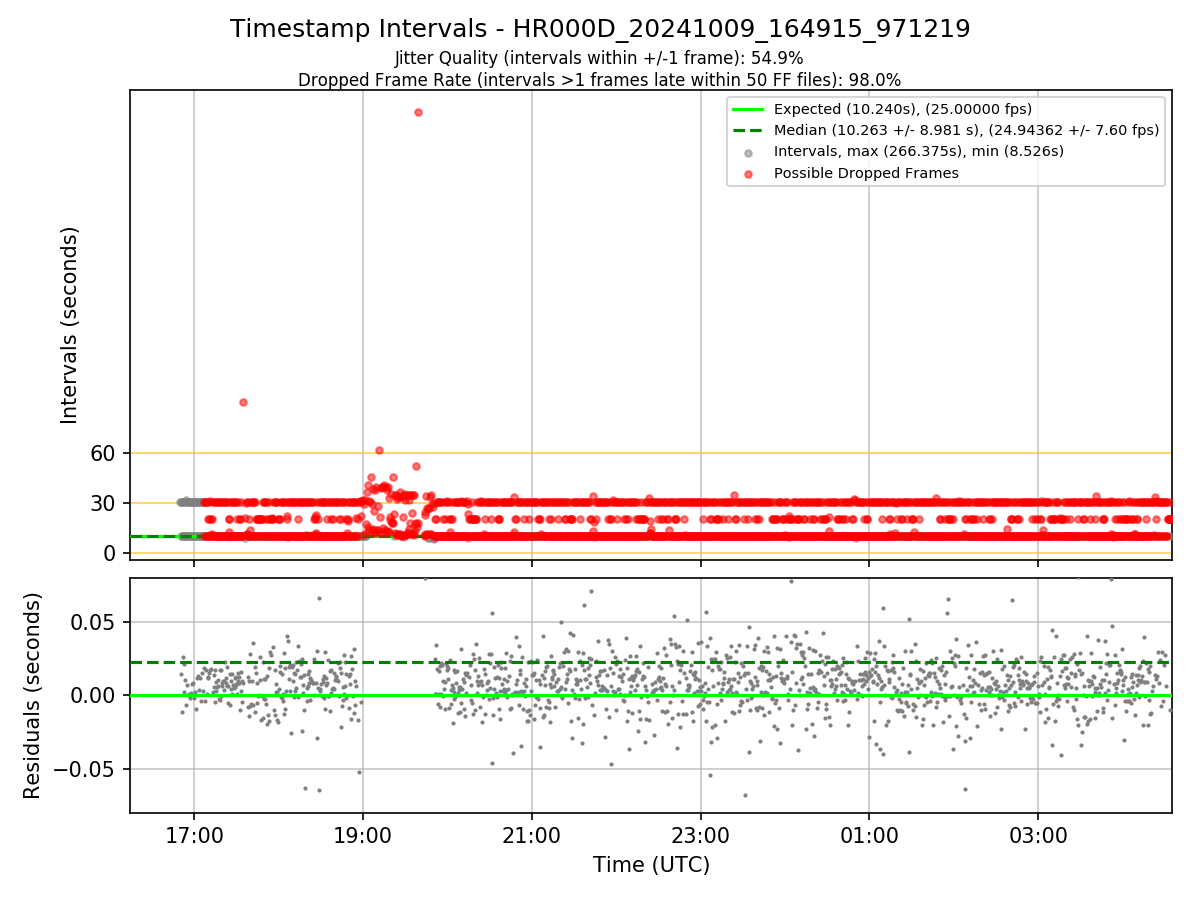Click the red point just above 60 seconds near 19:10

click(379, 450)
